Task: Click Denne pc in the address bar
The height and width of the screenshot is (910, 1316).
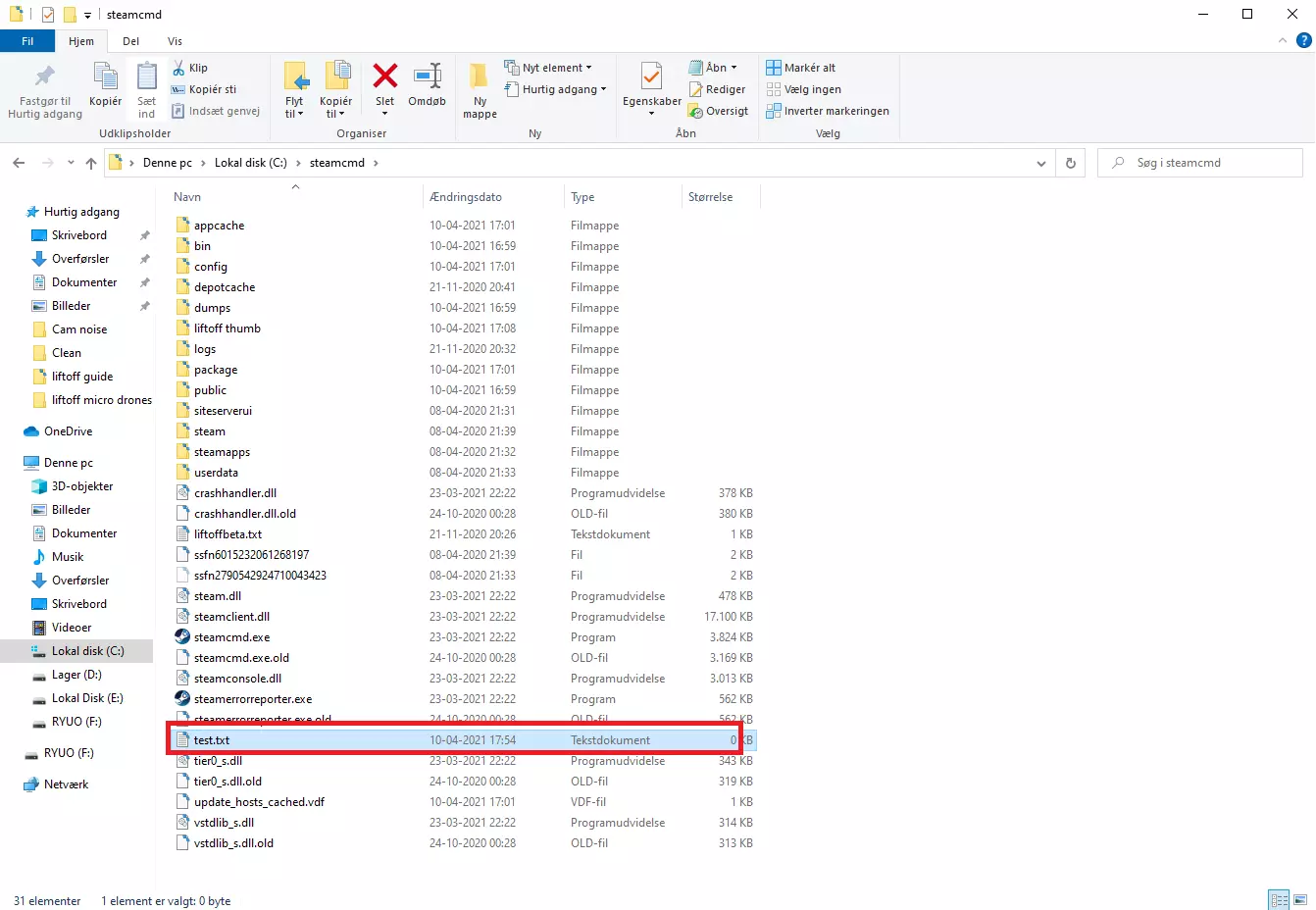Action: (168, 163)
